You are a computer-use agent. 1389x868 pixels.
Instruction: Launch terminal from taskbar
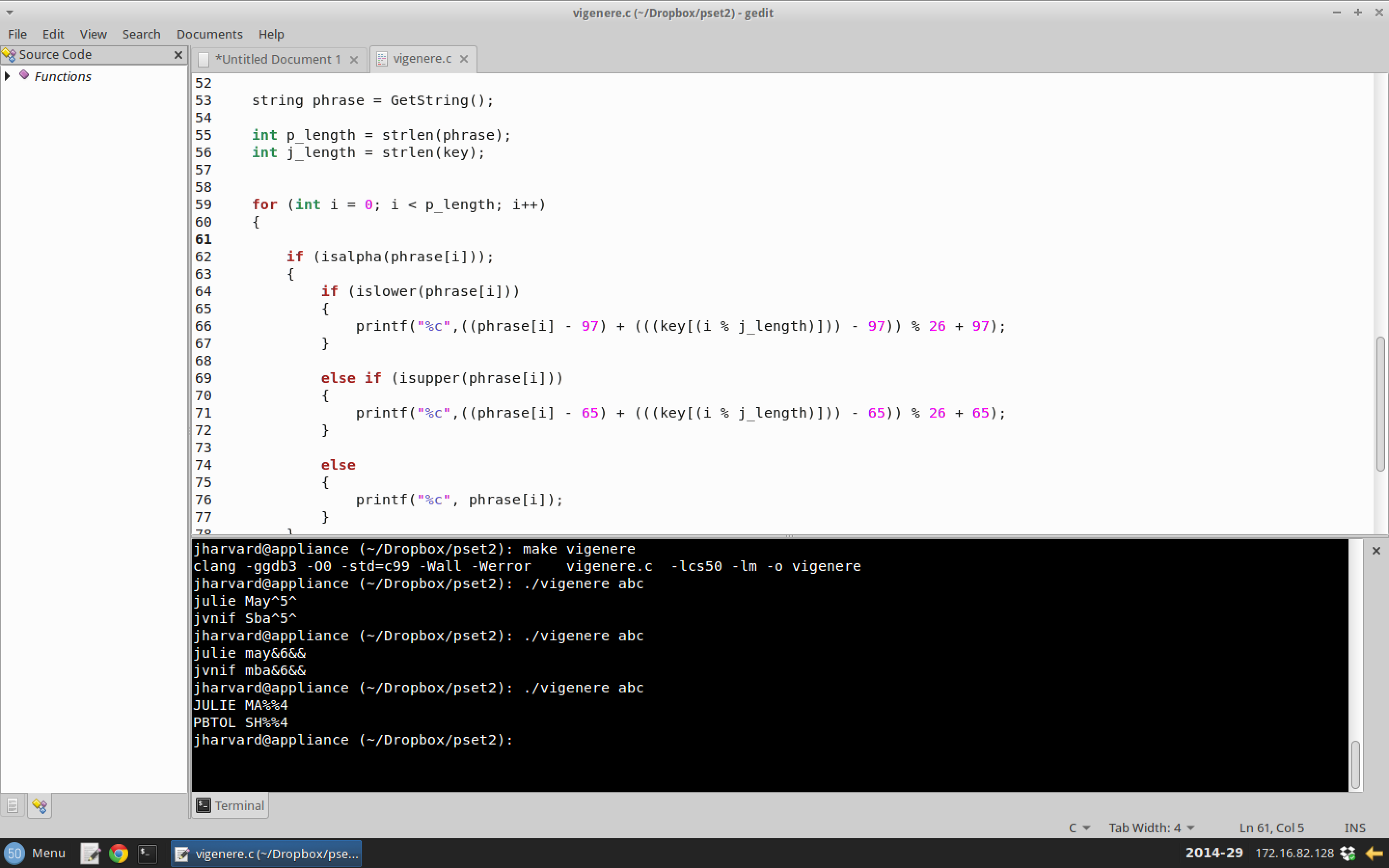pyautogui.click(x=148, y=854)
